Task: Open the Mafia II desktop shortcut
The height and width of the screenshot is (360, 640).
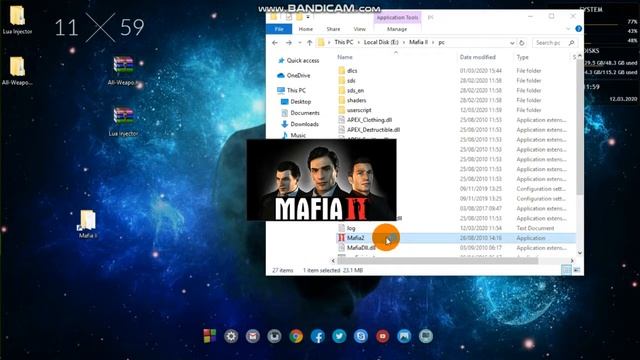Action: (88, 224)
